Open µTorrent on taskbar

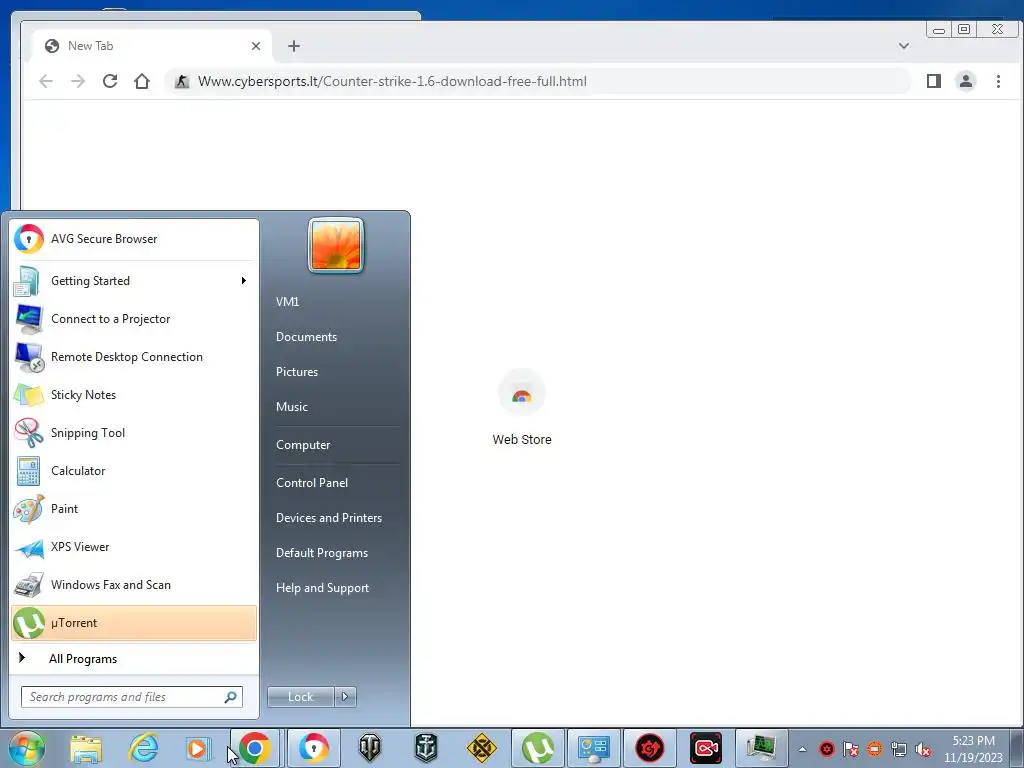tap(537, 748)
